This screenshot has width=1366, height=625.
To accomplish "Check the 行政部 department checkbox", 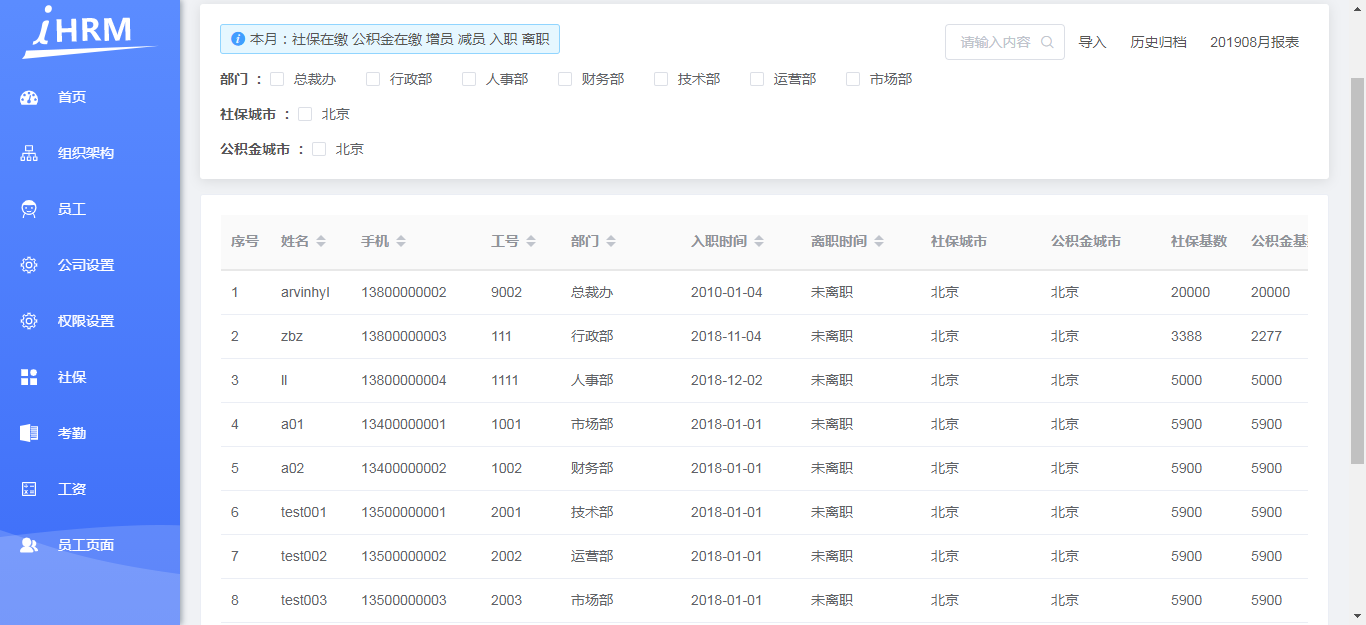I will click(x=373, y=79).
